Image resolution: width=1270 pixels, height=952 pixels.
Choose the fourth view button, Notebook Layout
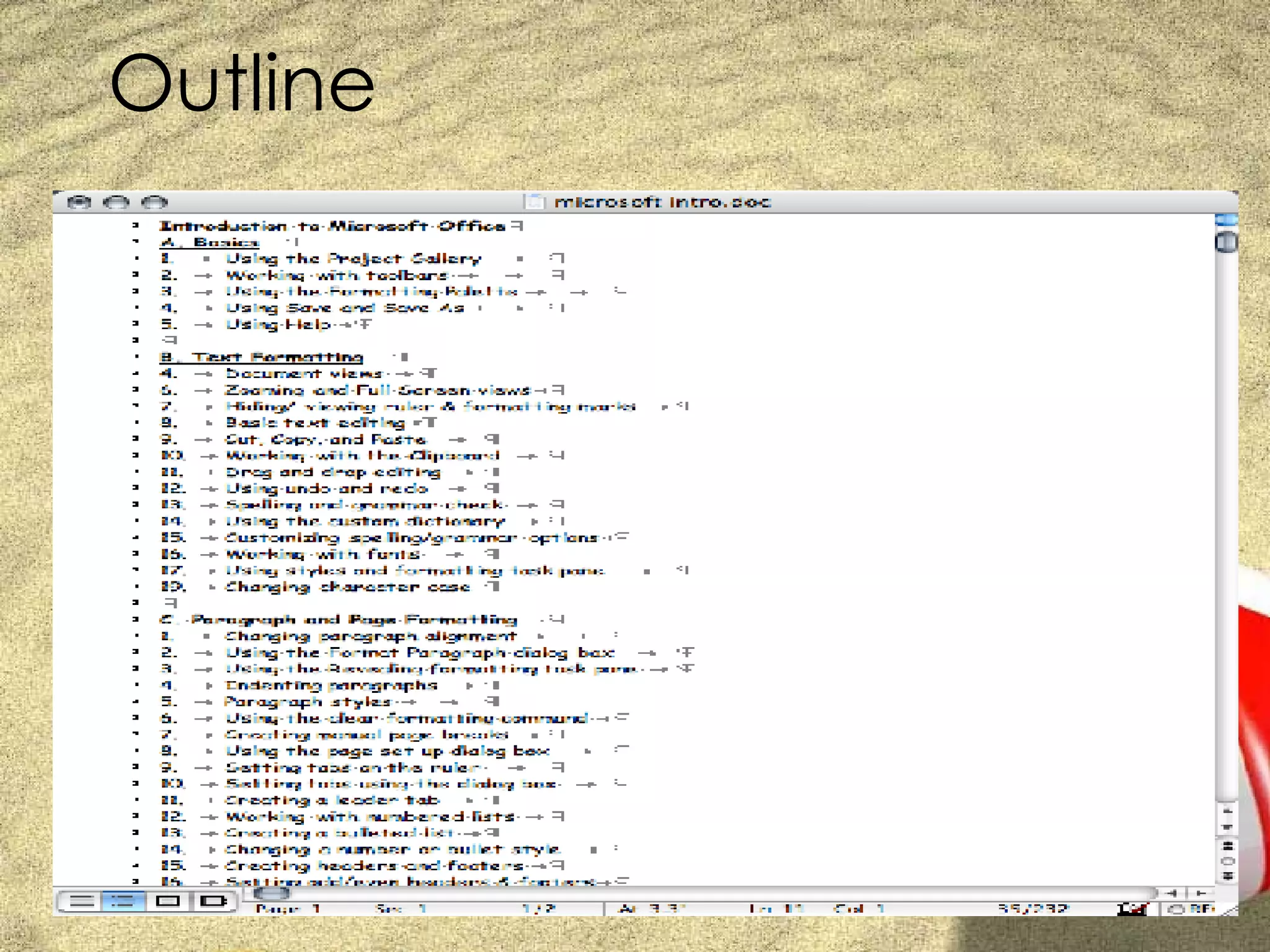[x=213, y=901]
